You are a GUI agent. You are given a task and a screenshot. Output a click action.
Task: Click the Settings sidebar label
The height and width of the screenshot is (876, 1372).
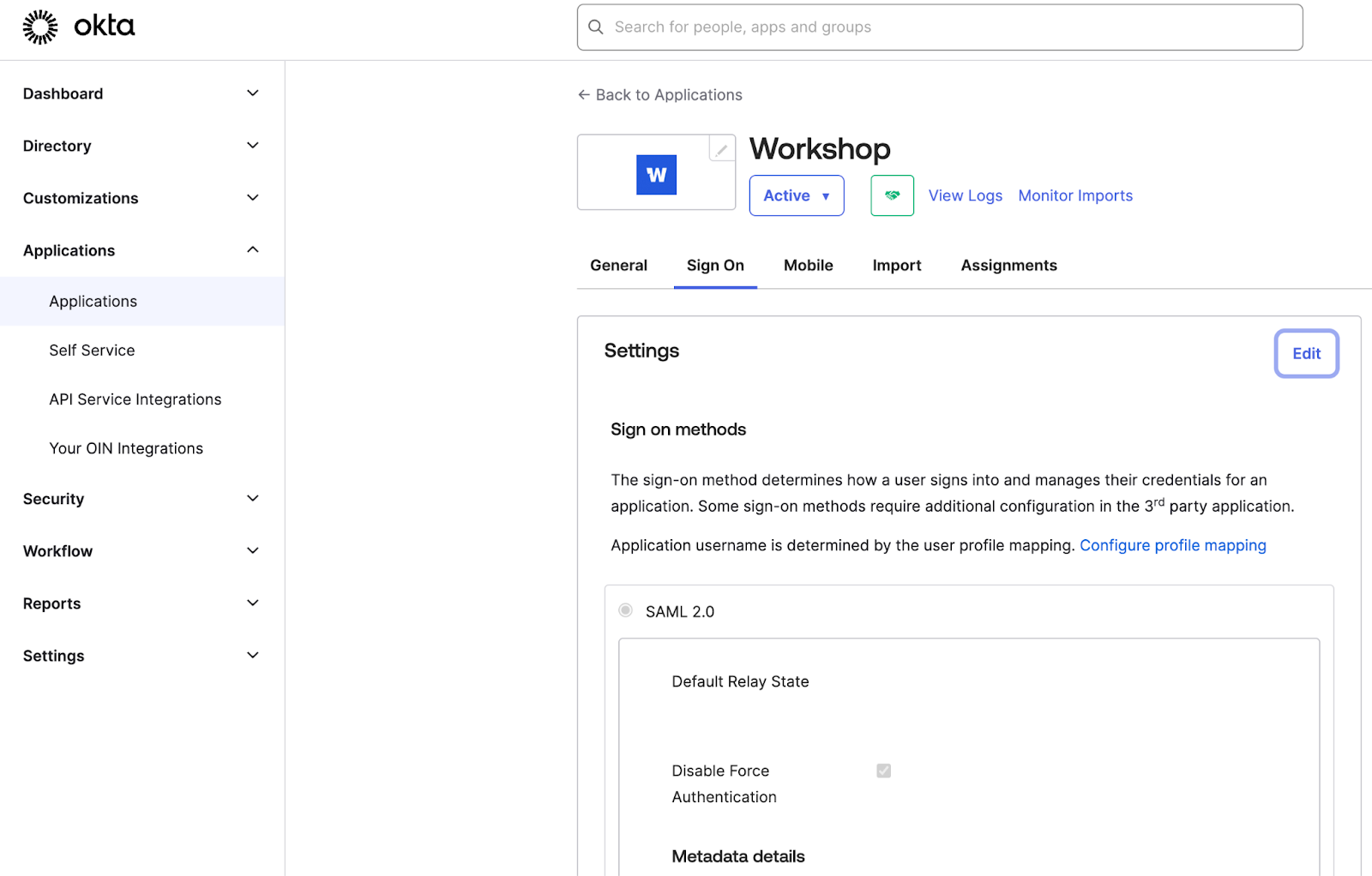(53, 656)
